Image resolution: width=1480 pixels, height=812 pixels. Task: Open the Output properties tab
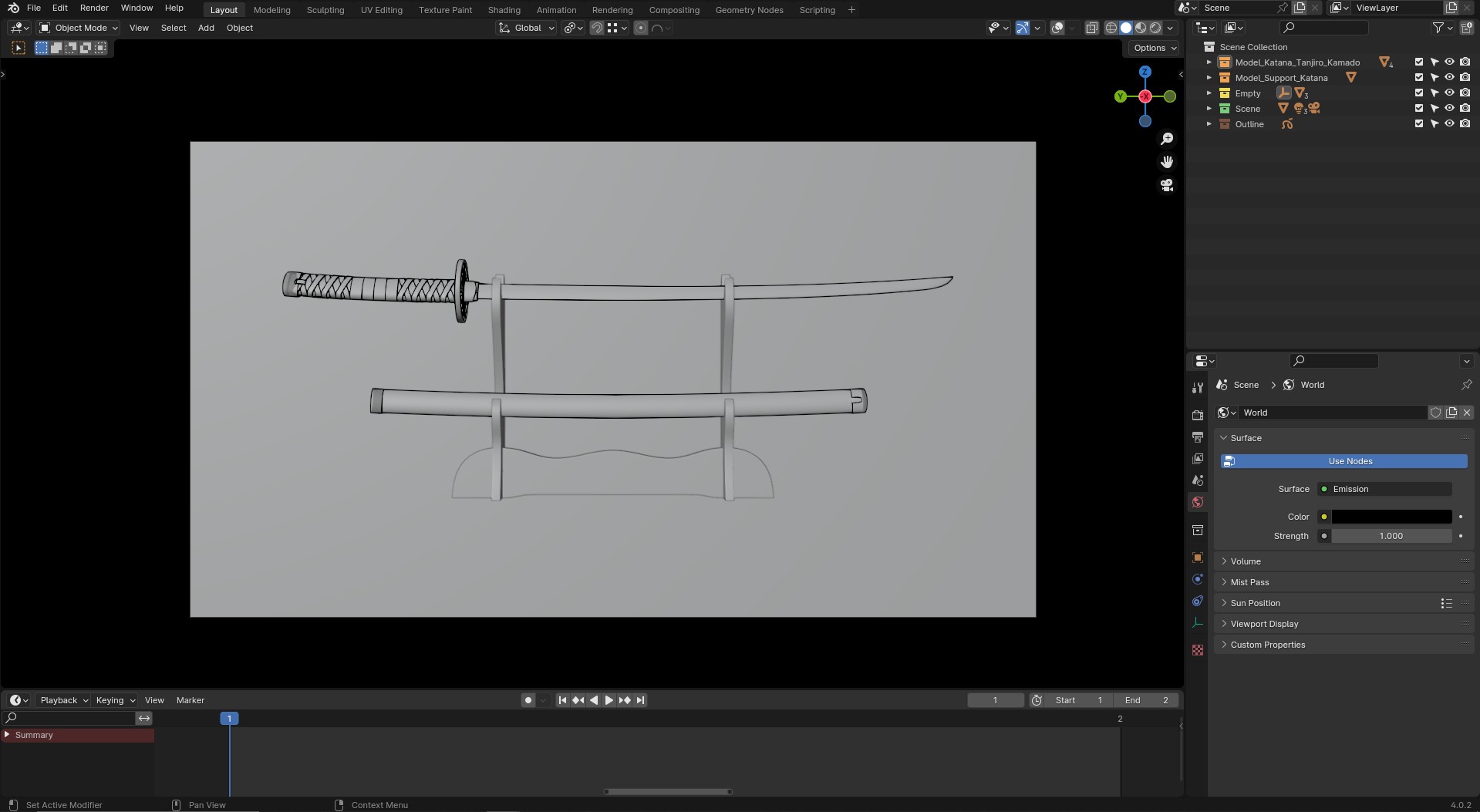(x=1198, y=437)
